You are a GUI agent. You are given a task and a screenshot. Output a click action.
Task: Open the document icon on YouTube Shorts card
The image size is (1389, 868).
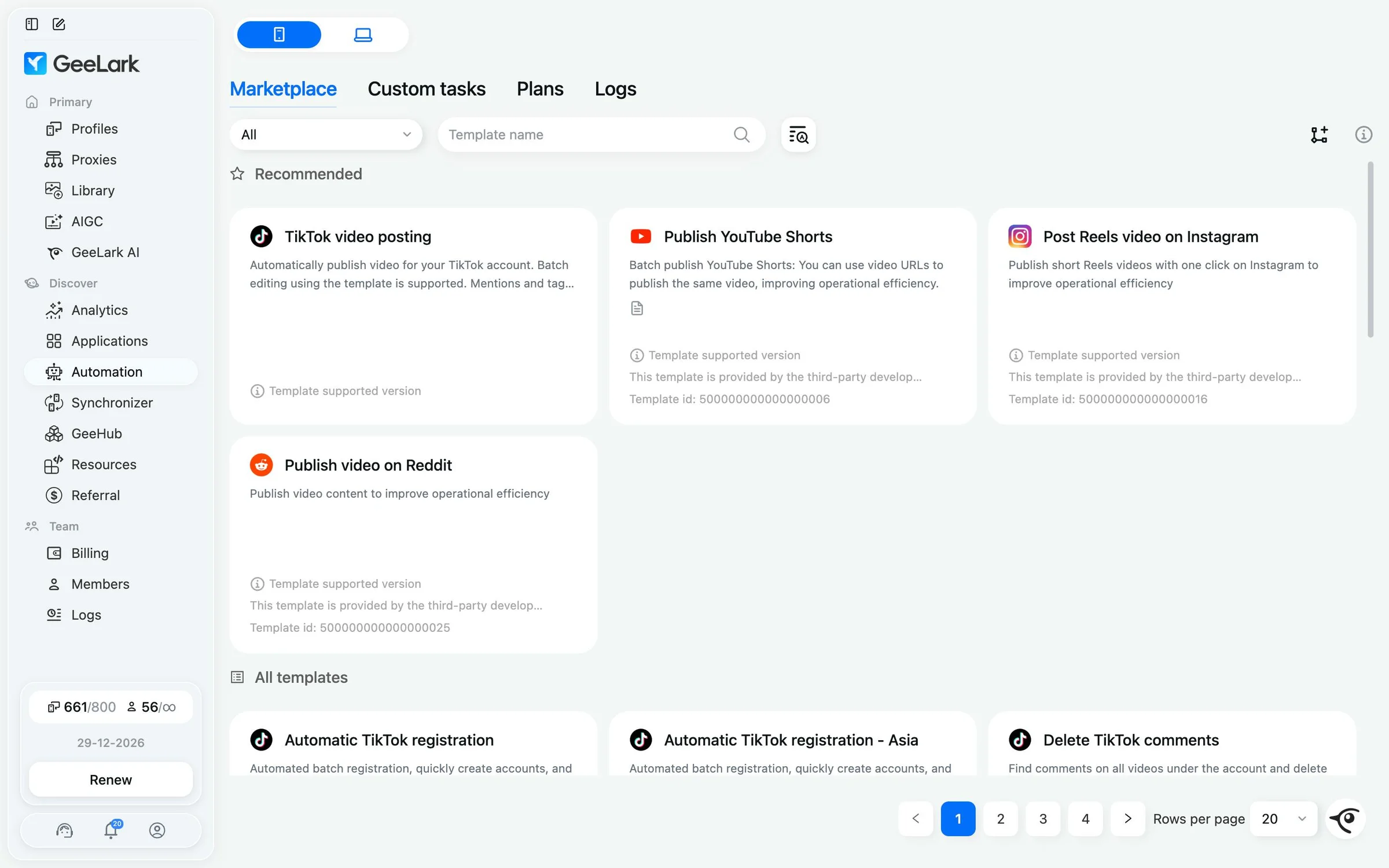pos(637,308)
